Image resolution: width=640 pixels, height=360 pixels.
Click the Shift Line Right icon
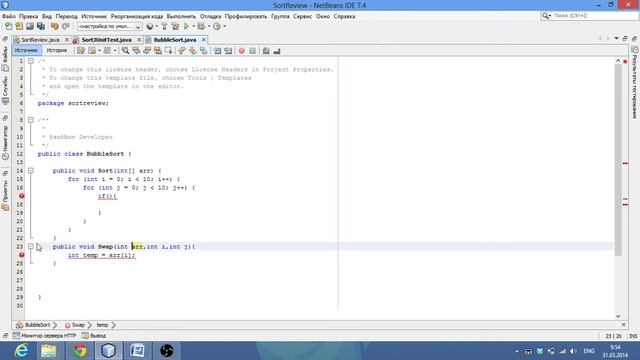point(228,51)
